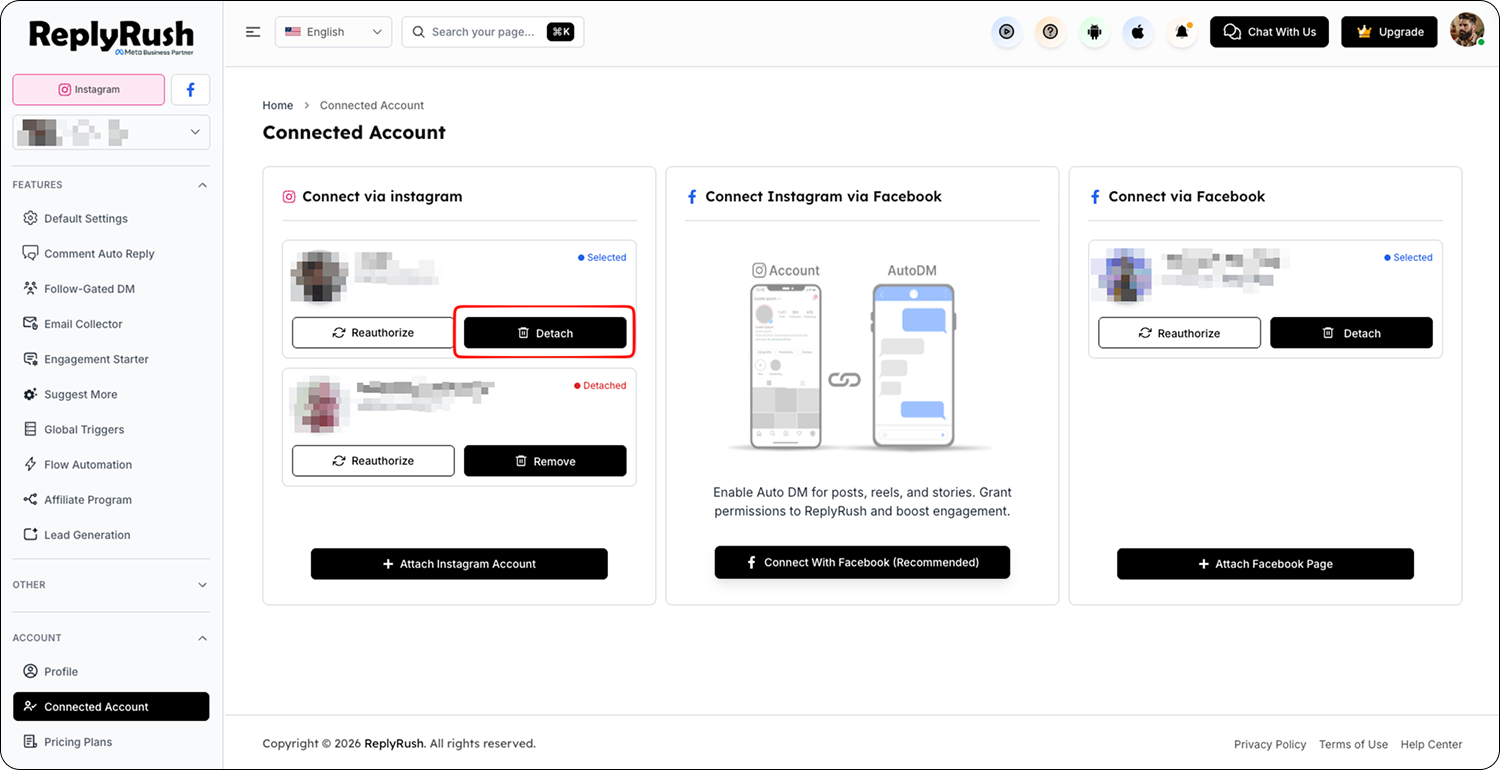Click the Connected Account page title
Viewport: 1500px width, 770px height.
coord(354,133)
